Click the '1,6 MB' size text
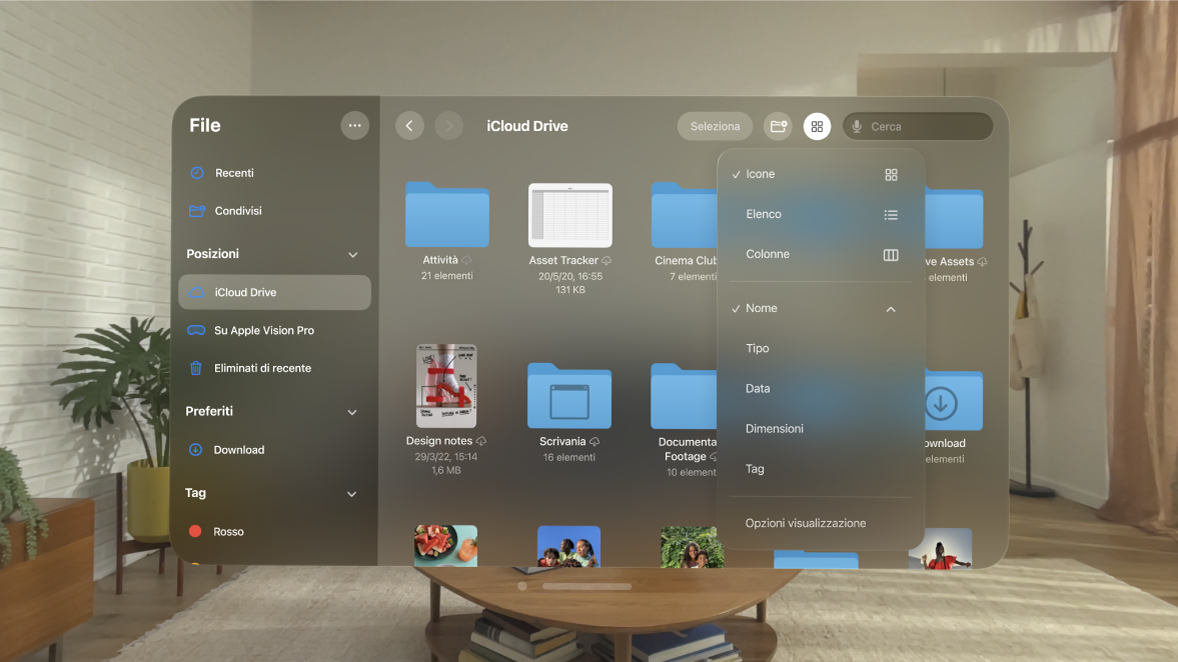The height and width of the screenshot is (662, 1178). 446,470
